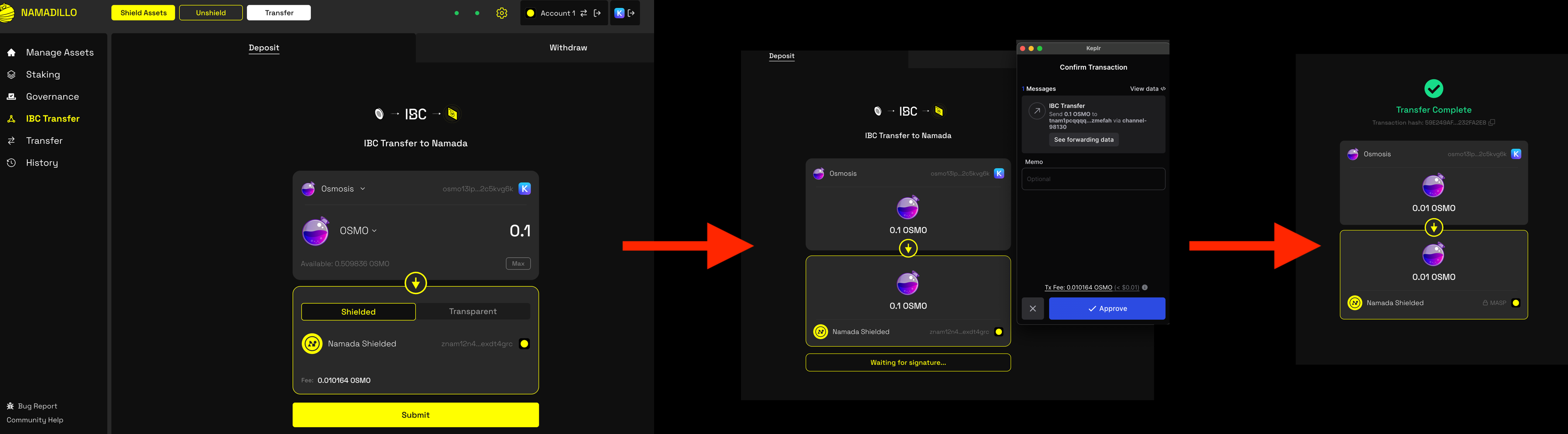Focus the Memo optional input field
Viewport: 1568px width, 434px height.
[x=1093, y=179]
